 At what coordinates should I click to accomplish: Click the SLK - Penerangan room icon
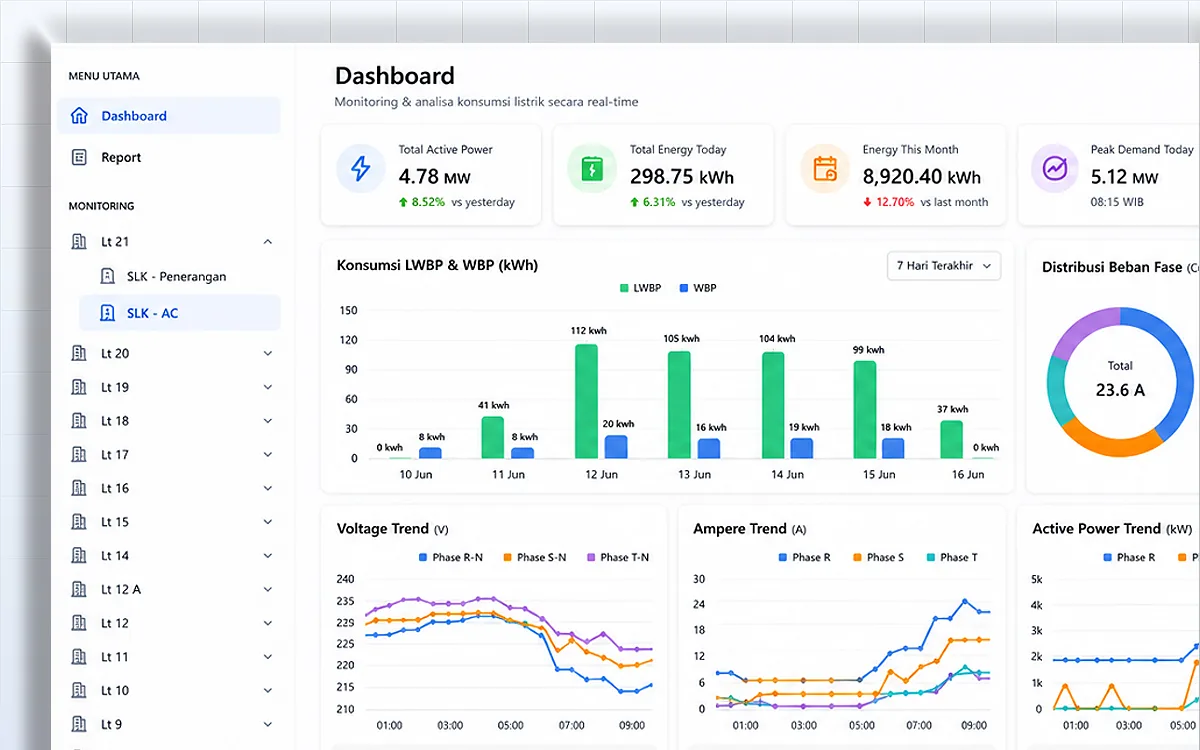[x=108, y=276]
